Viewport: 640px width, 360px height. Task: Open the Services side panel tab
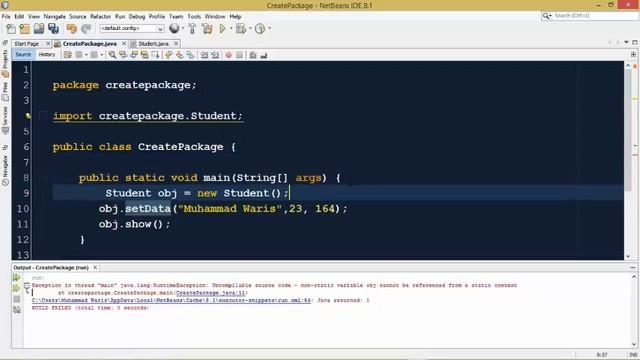point(5,120)
